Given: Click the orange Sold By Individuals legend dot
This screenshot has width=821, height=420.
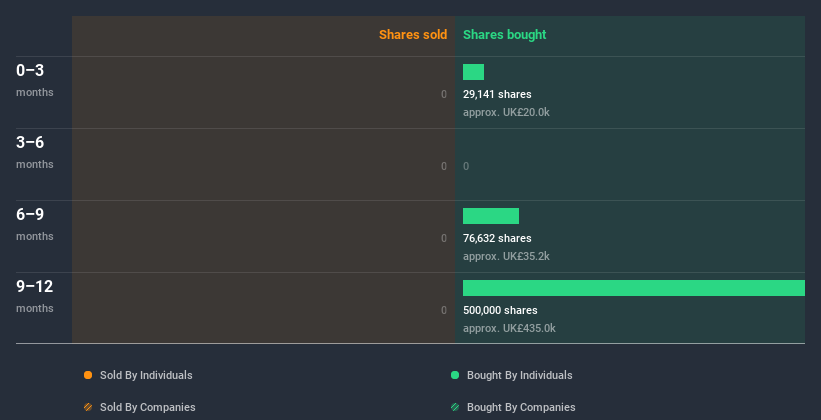Looking at the screenshot, I should coord(88,375).
